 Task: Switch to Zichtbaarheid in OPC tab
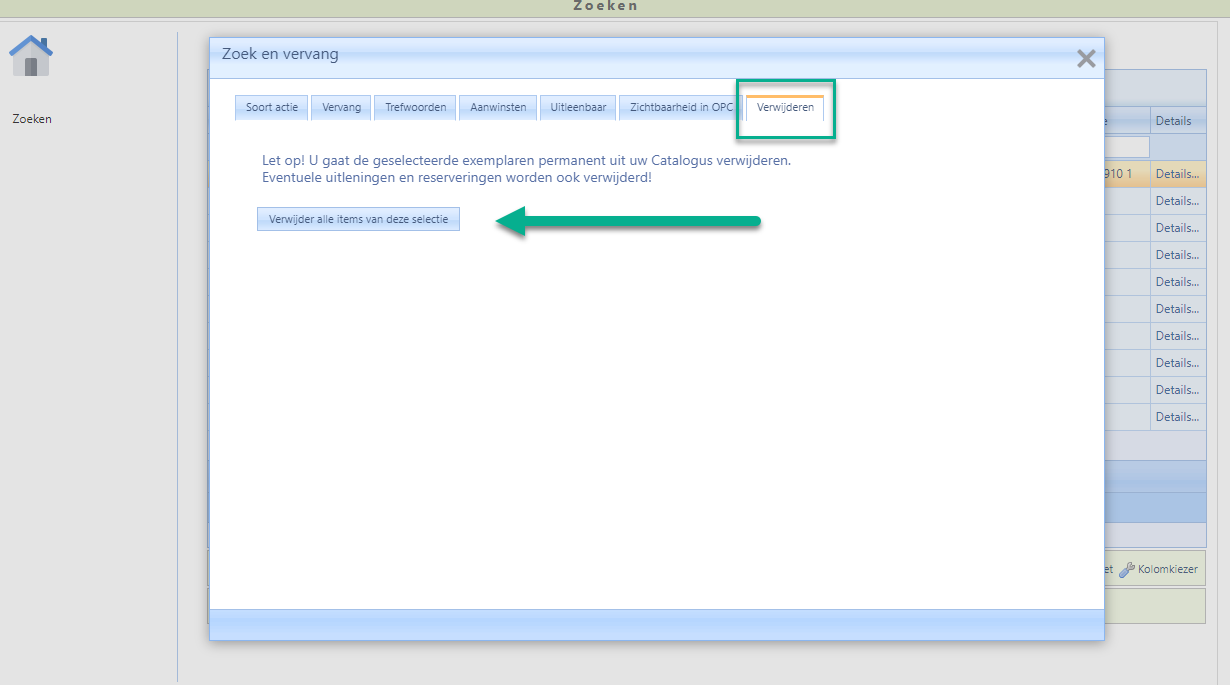pos(680,108)
